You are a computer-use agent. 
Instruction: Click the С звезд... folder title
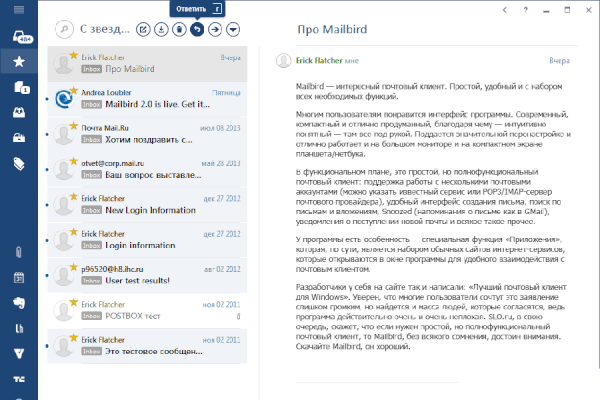click(104, 29)
